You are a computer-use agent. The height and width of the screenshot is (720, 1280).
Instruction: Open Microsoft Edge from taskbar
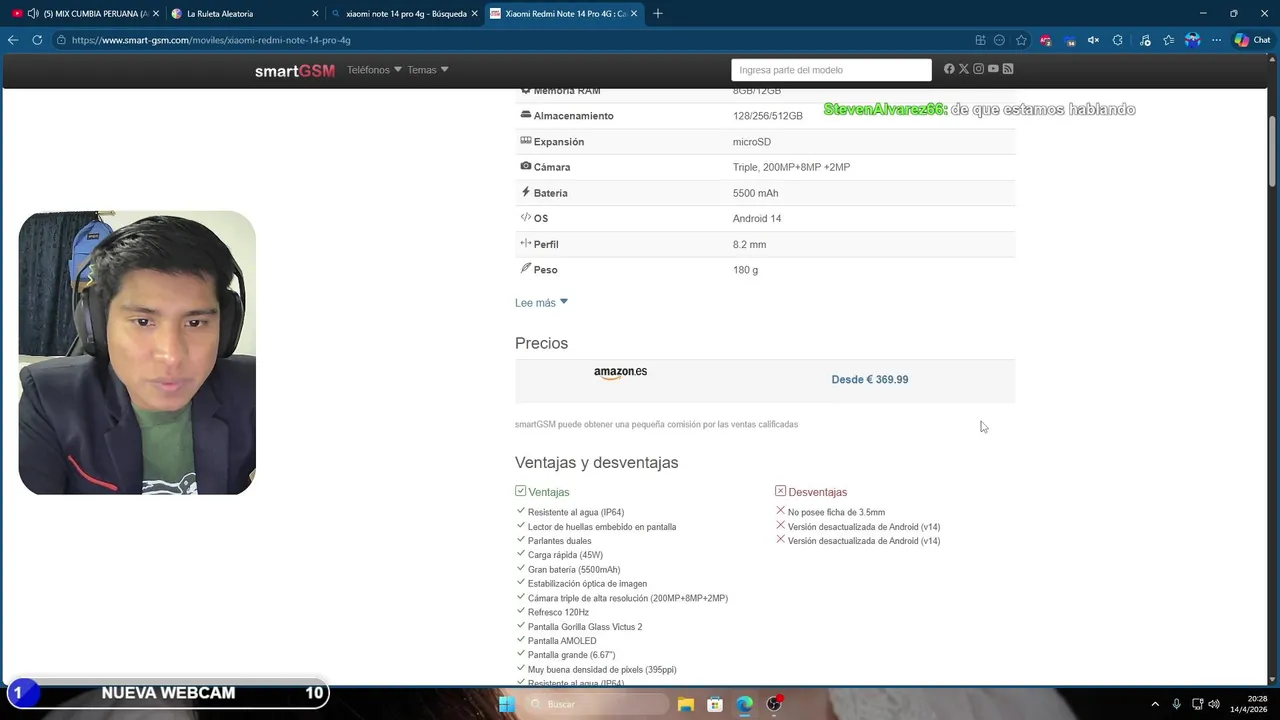(744, 704)
